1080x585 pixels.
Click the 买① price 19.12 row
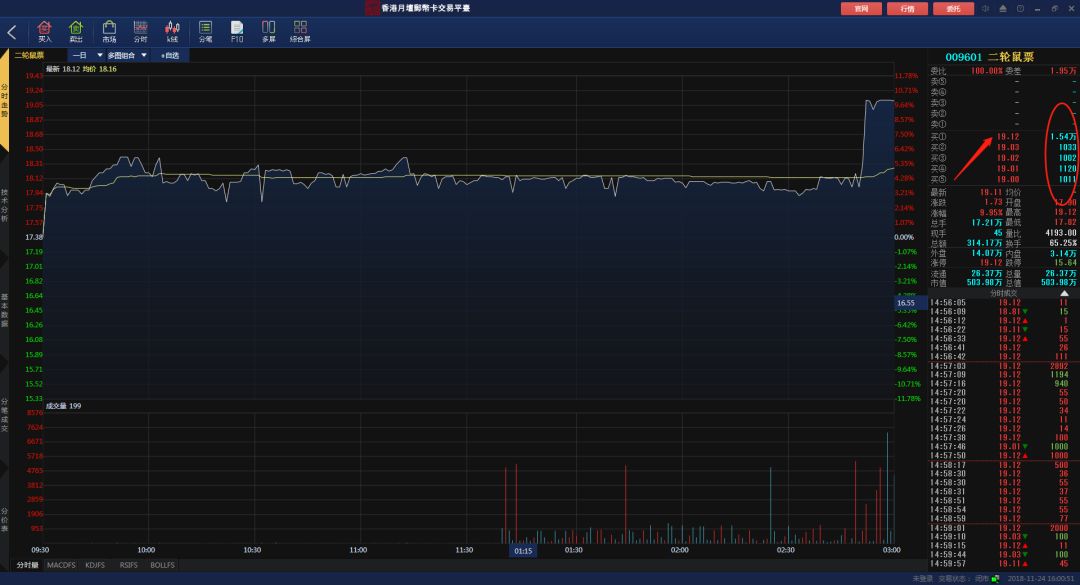[x=1003, y=136]
